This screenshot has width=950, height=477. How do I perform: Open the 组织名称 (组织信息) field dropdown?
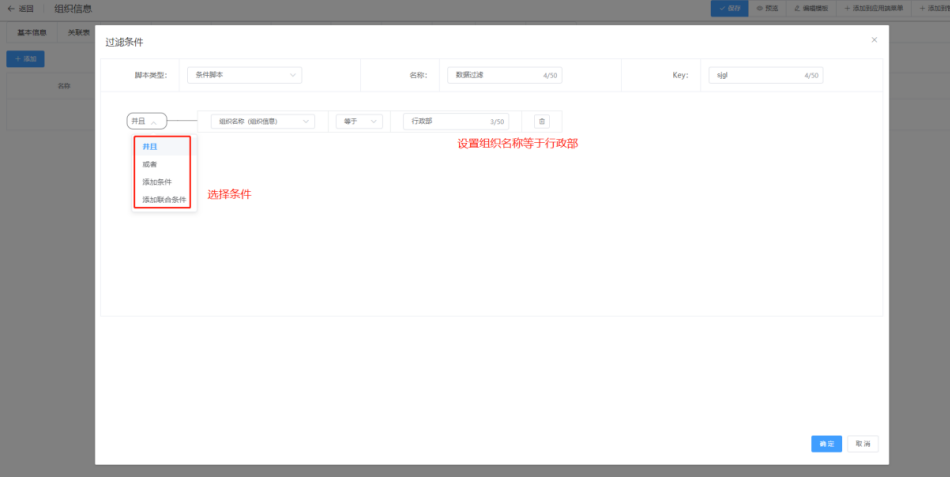(x=263, y=121)
